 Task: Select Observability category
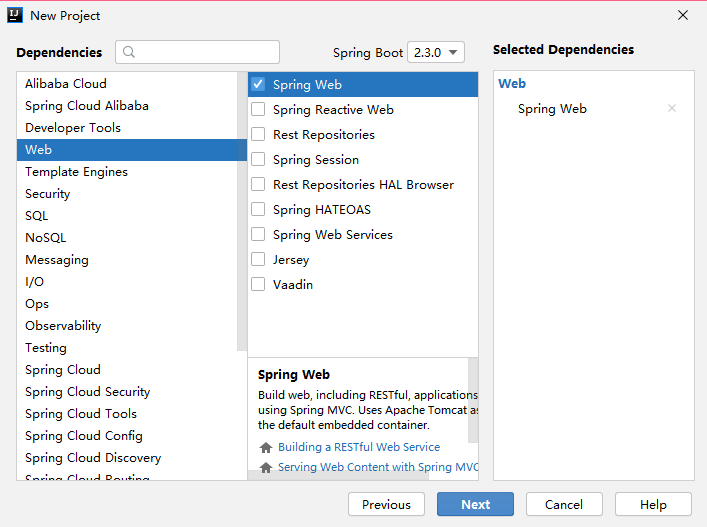pyautogui.click(x=127, y=325)
